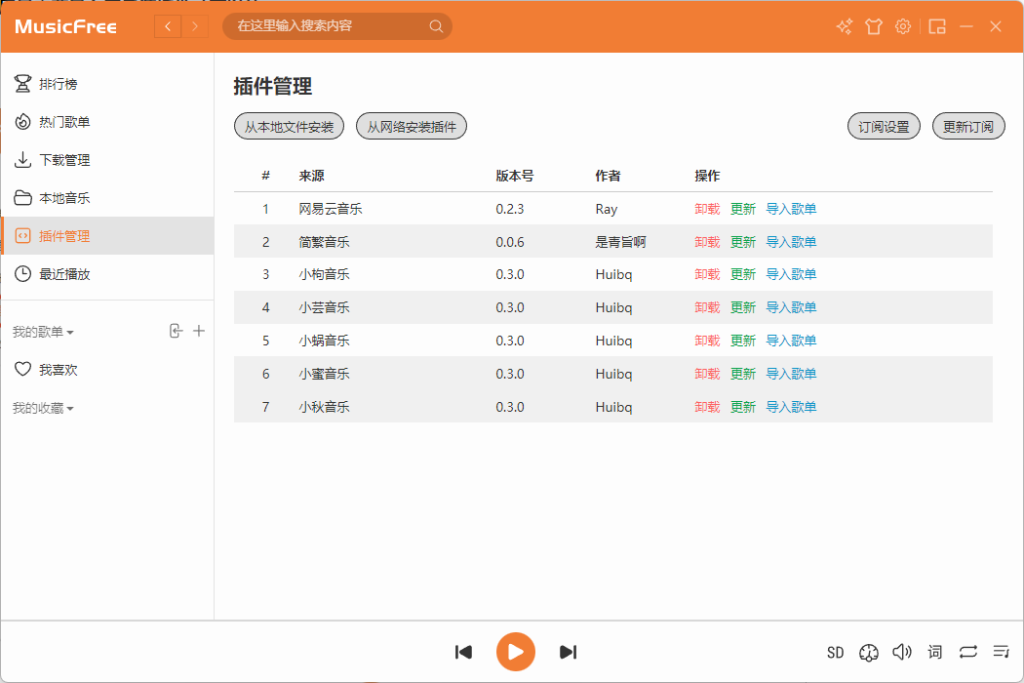
Task: Open the 我喜欢 favorites playlist
Action: (107, 370)
